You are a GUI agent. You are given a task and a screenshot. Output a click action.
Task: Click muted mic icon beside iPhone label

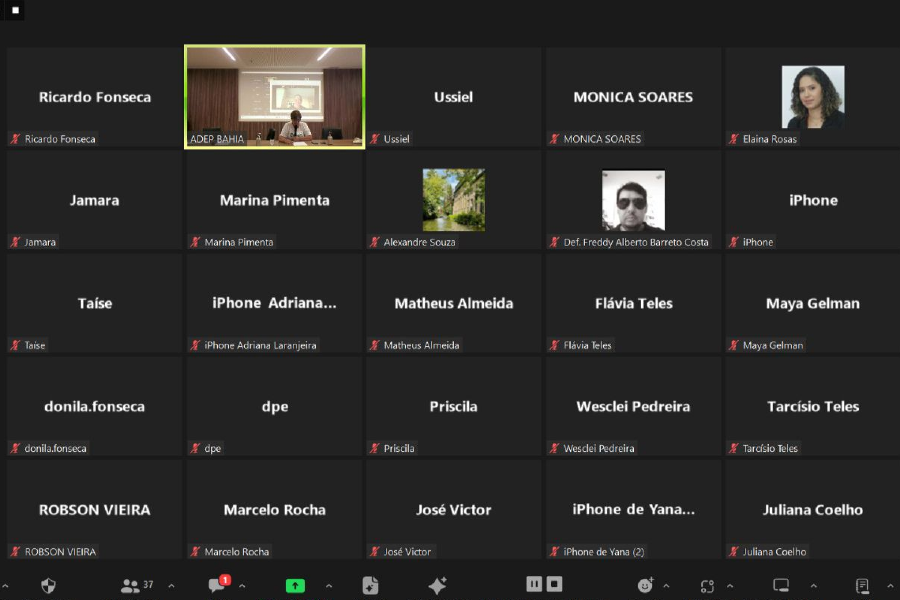click(734, 242)
